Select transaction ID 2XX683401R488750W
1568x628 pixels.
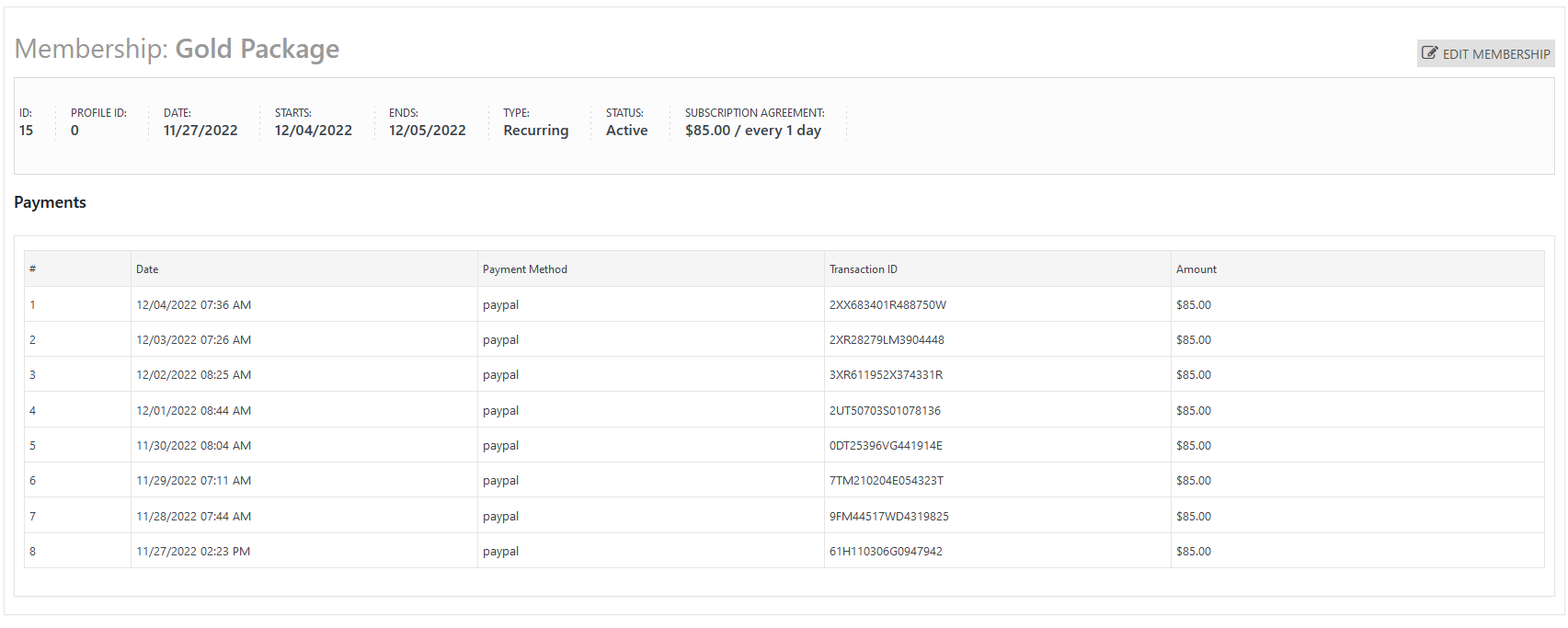(x=887, y=305)
